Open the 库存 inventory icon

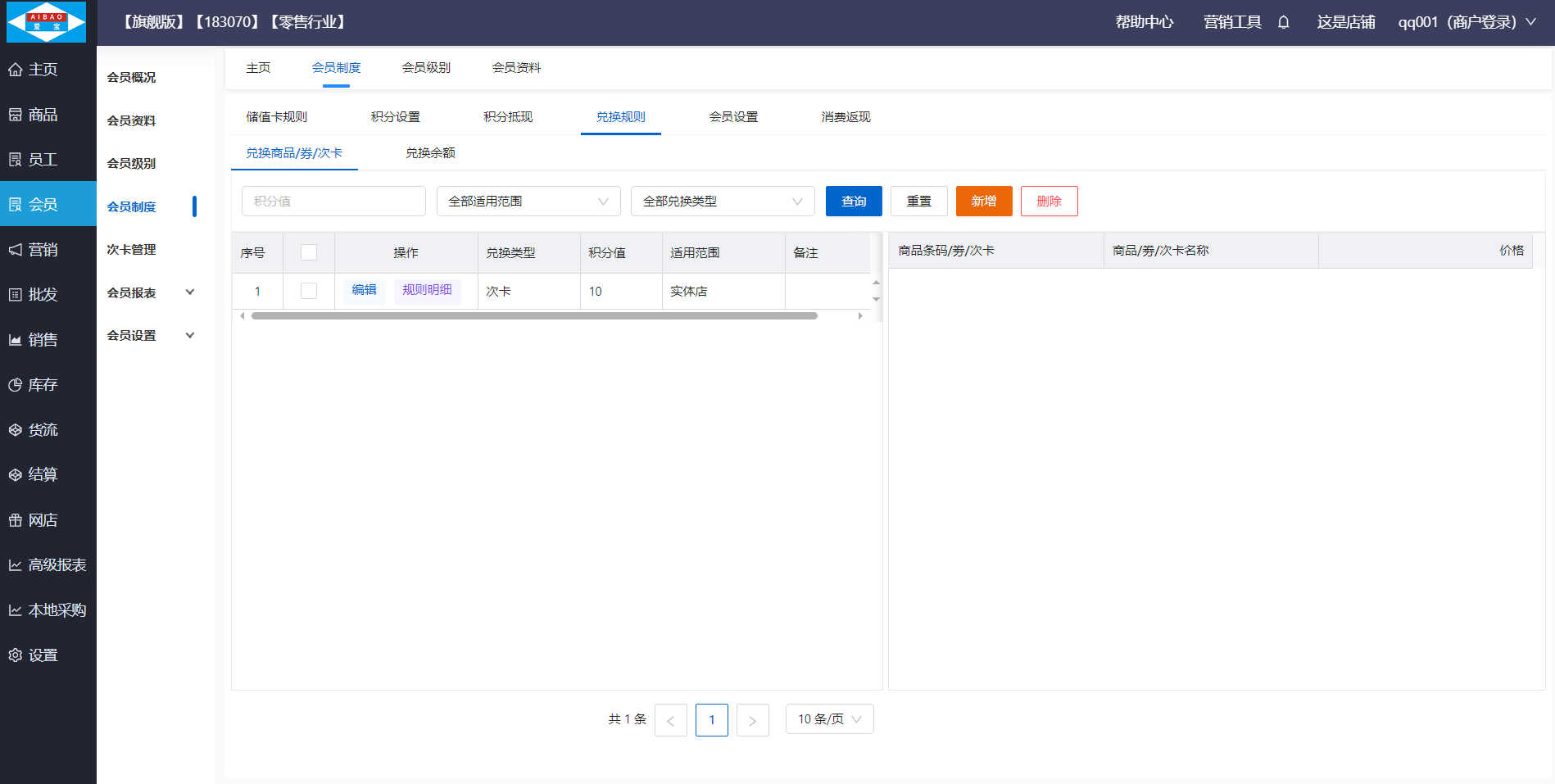click(16, 385)
